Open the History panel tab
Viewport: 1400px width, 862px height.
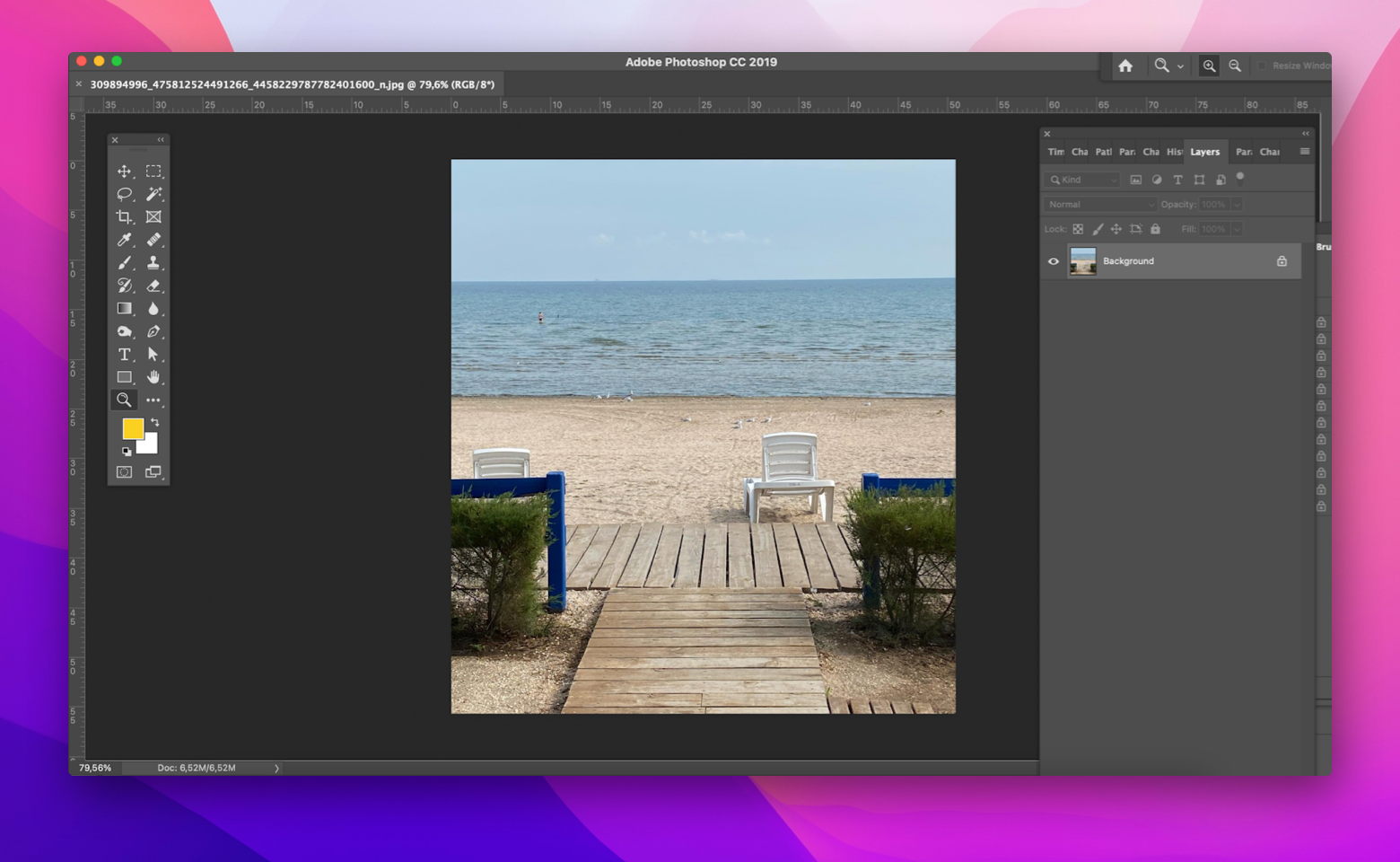tap(1174, 152)
